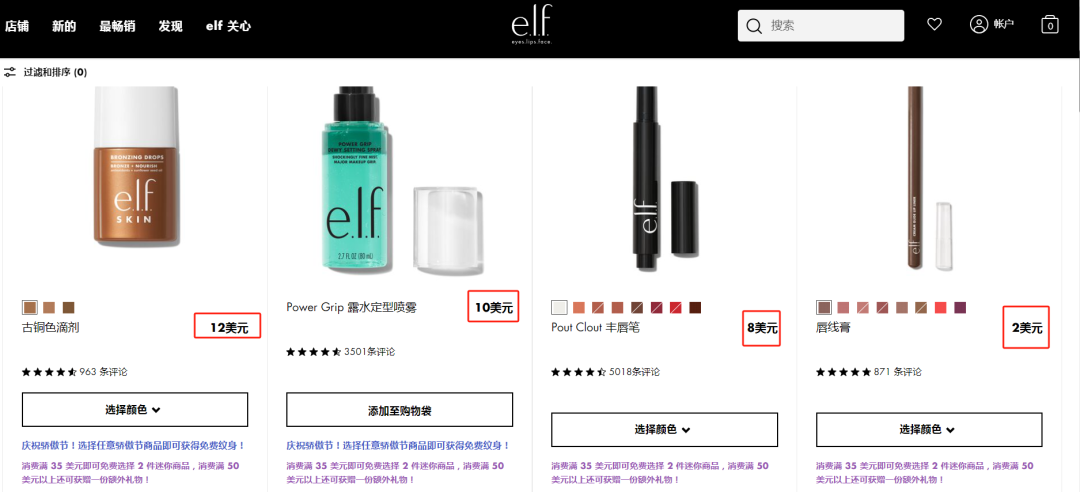Open the elf 关心 menu item
Image resolution: width=1080 pixels, height=492 pixels.
[229, 27]
